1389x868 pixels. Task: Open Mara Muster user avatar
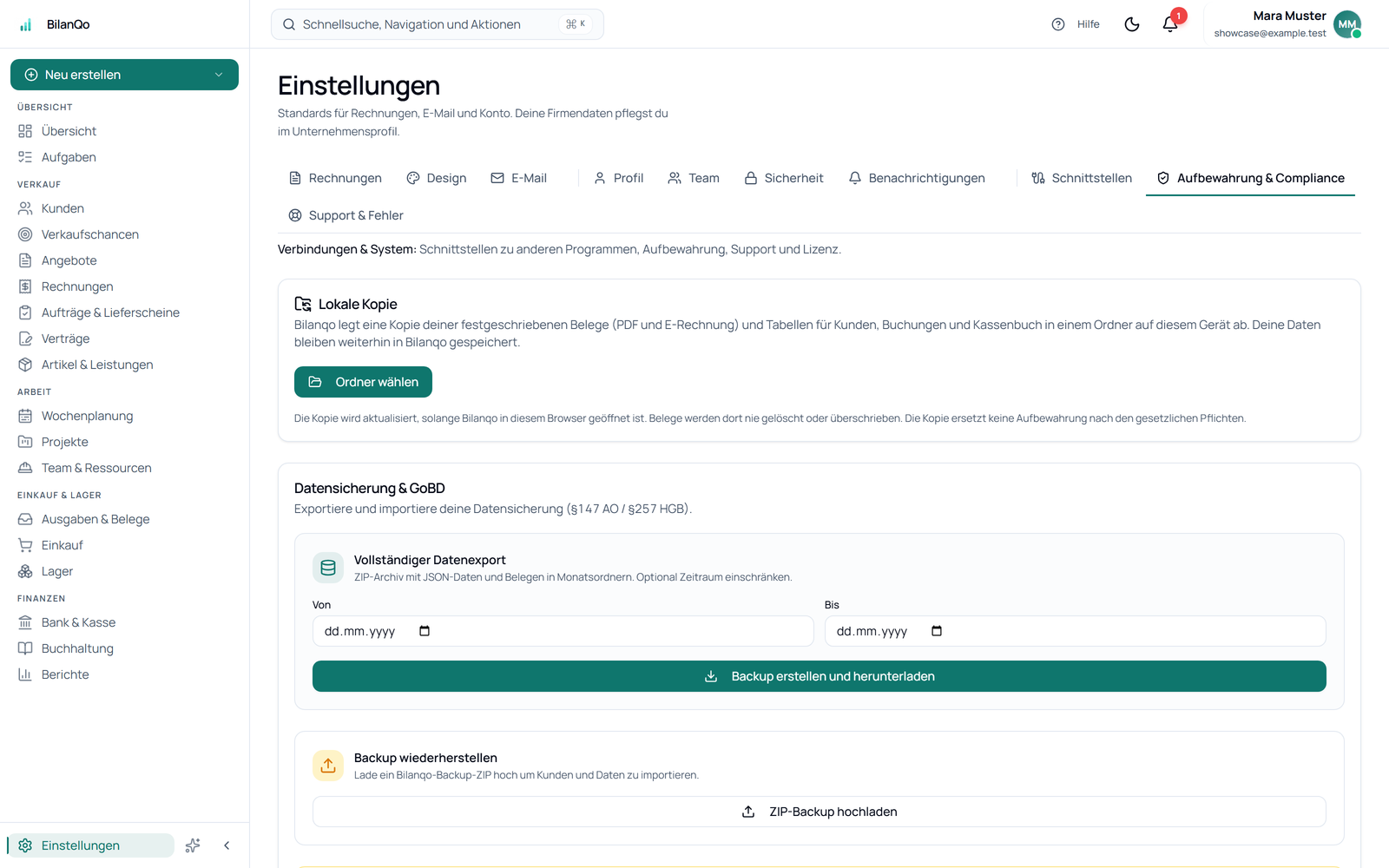click(1347, 24)
